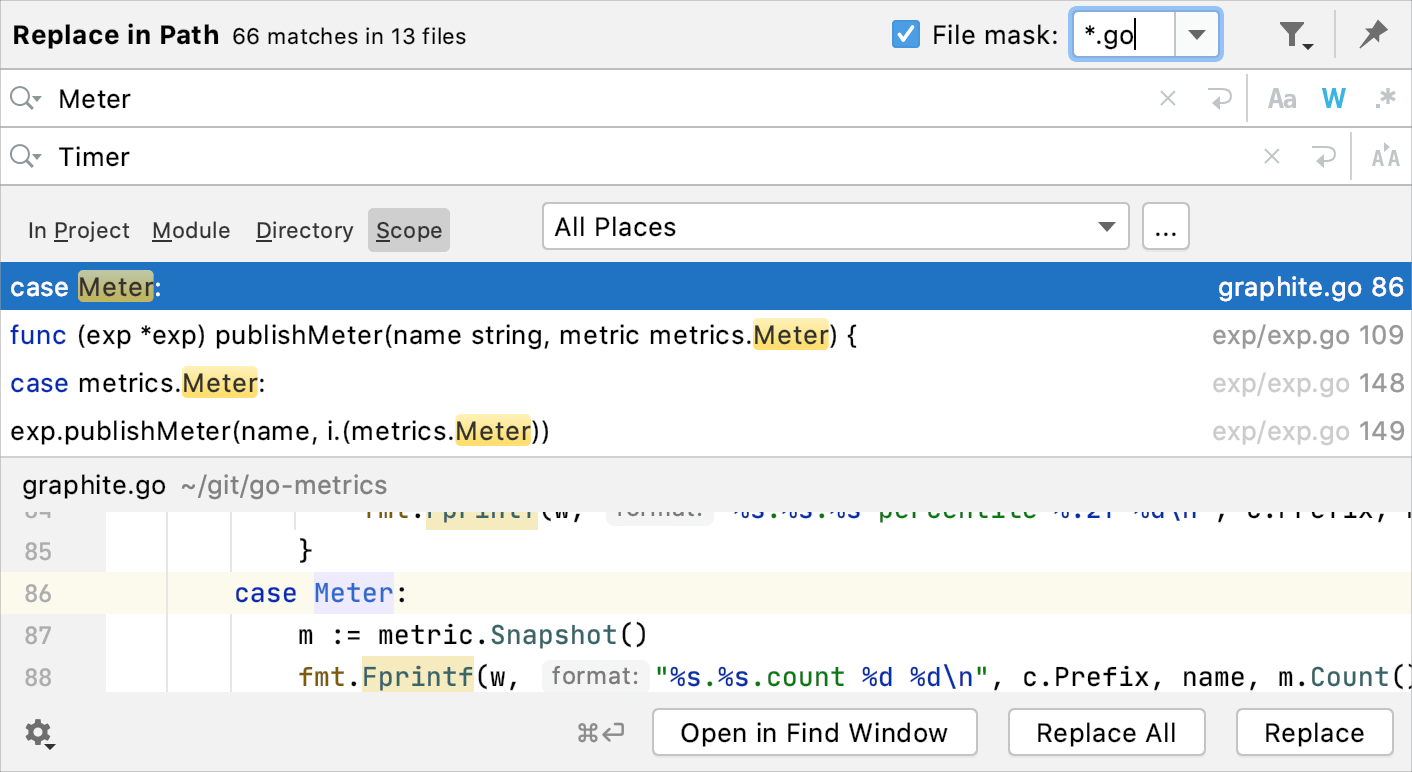Clear the Meter search field
Viewport: 1412px width, 772px height.
click(1167, 97)
